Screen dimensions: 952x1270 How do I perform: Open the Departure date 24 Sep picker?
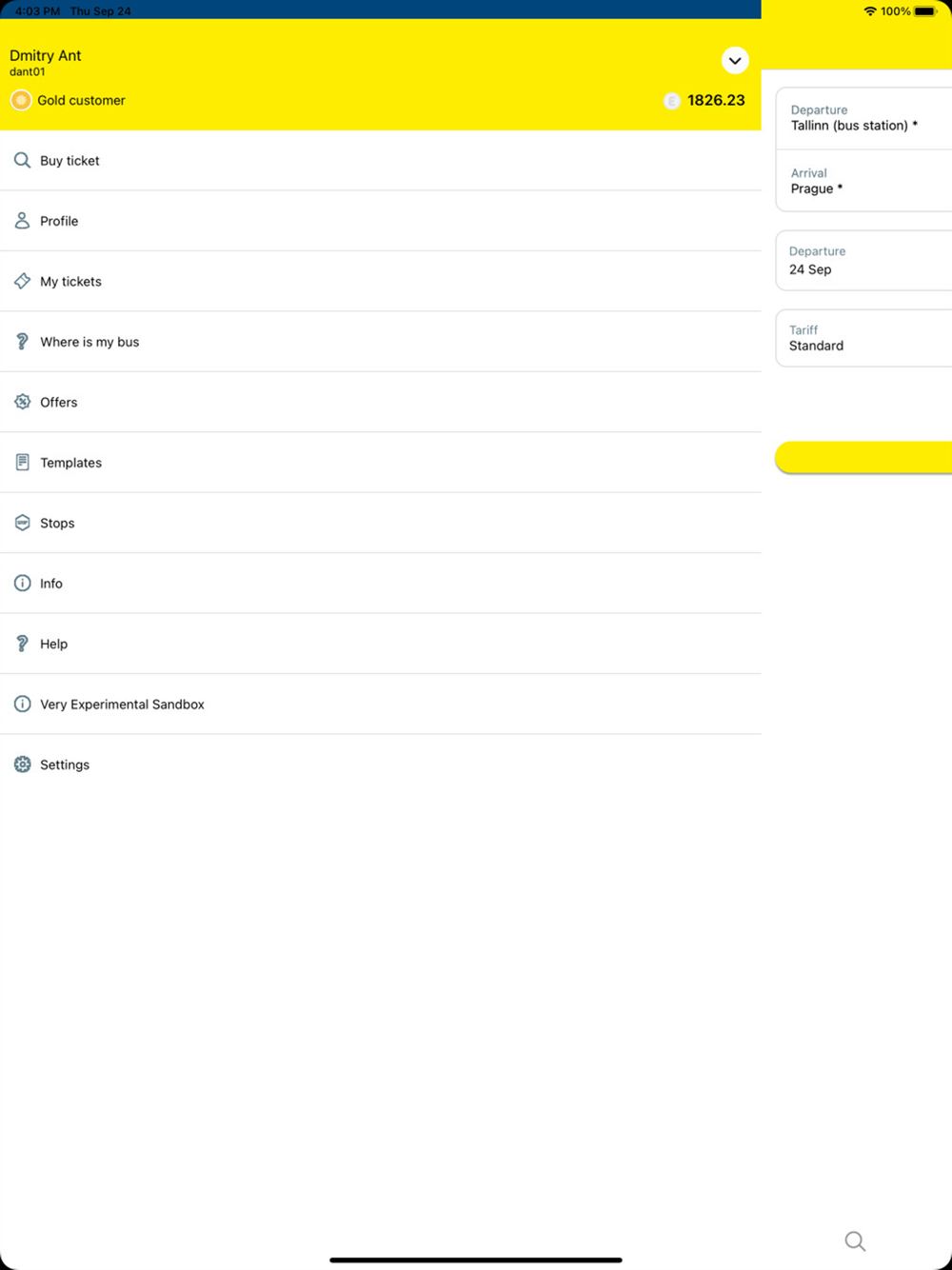coord(863,261)
